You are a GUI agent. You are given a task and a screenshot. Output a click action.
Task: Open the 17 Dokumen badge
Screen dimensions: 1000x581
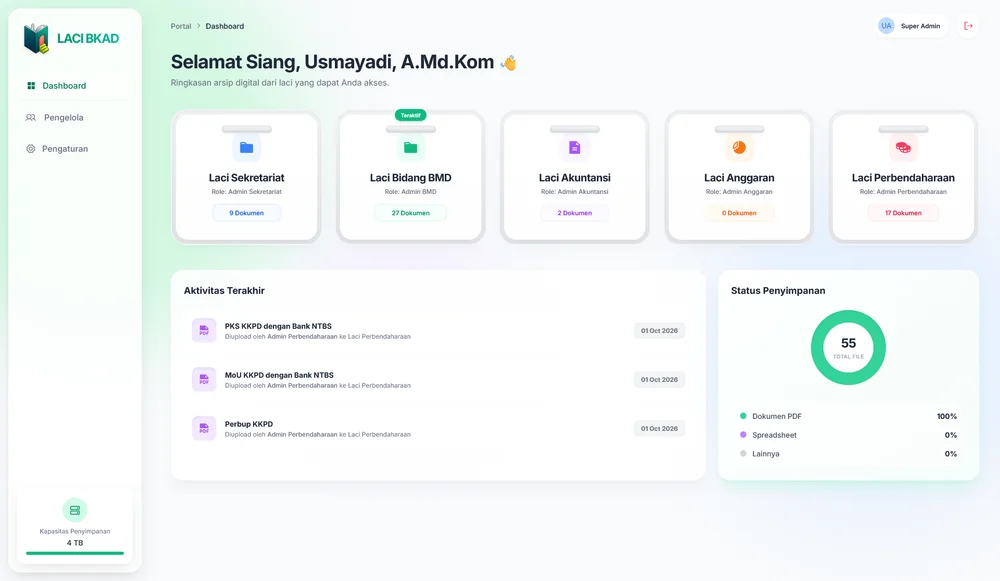click(x=903, y=213)
